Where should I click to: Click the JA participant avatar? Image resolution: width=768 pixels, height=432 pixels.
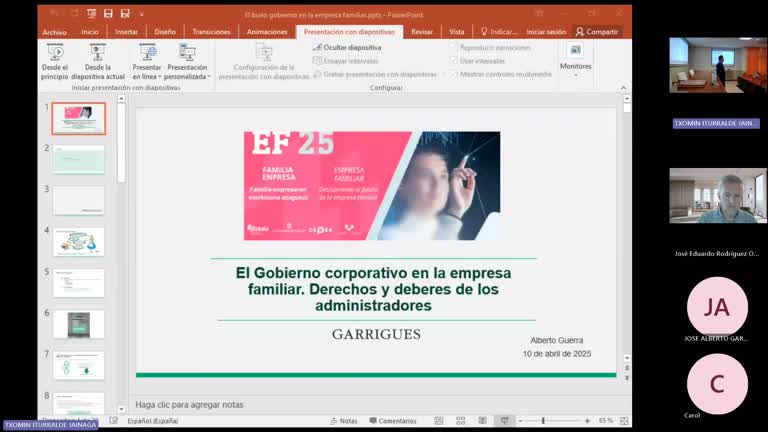(x=717, y=307)
